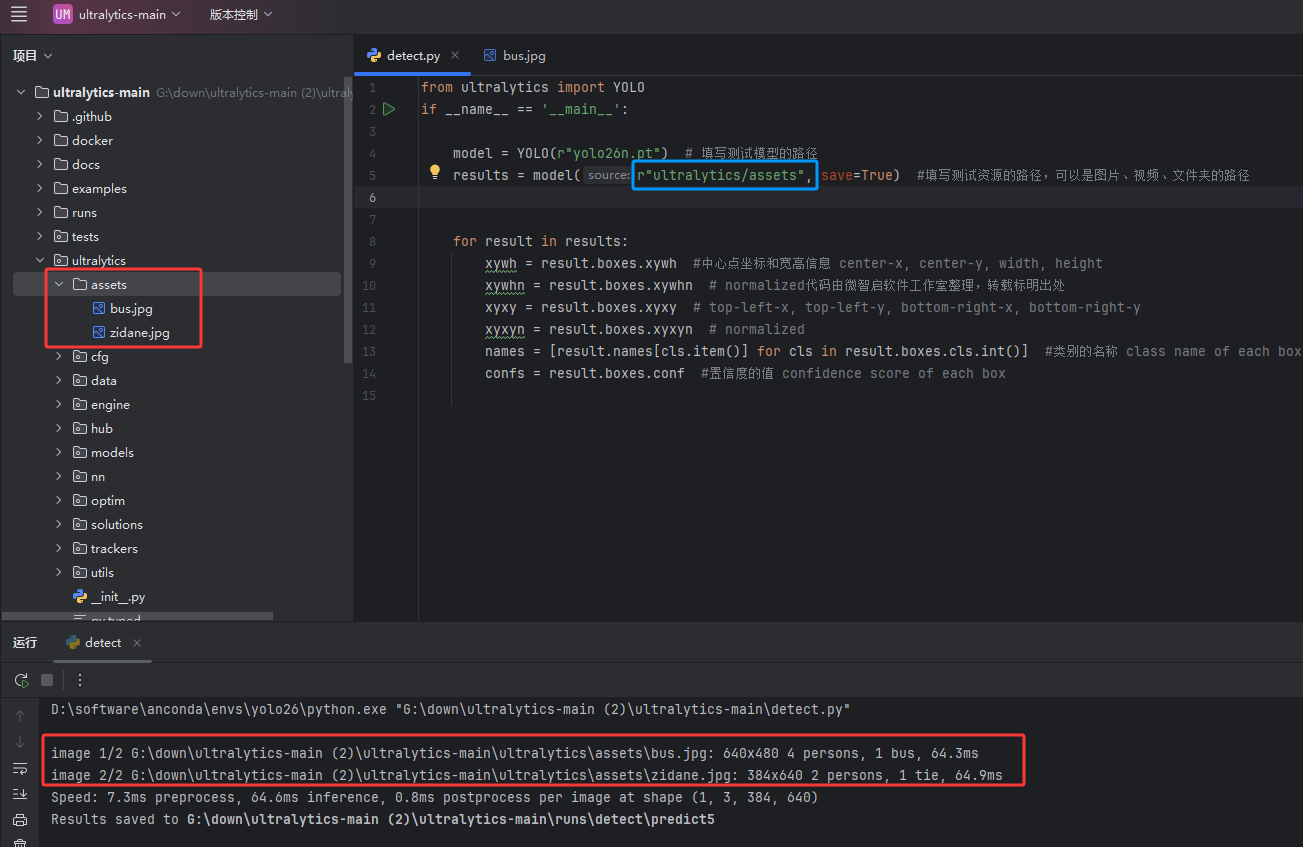Select bus.jpg in the project tree

[x=131, y=308]
